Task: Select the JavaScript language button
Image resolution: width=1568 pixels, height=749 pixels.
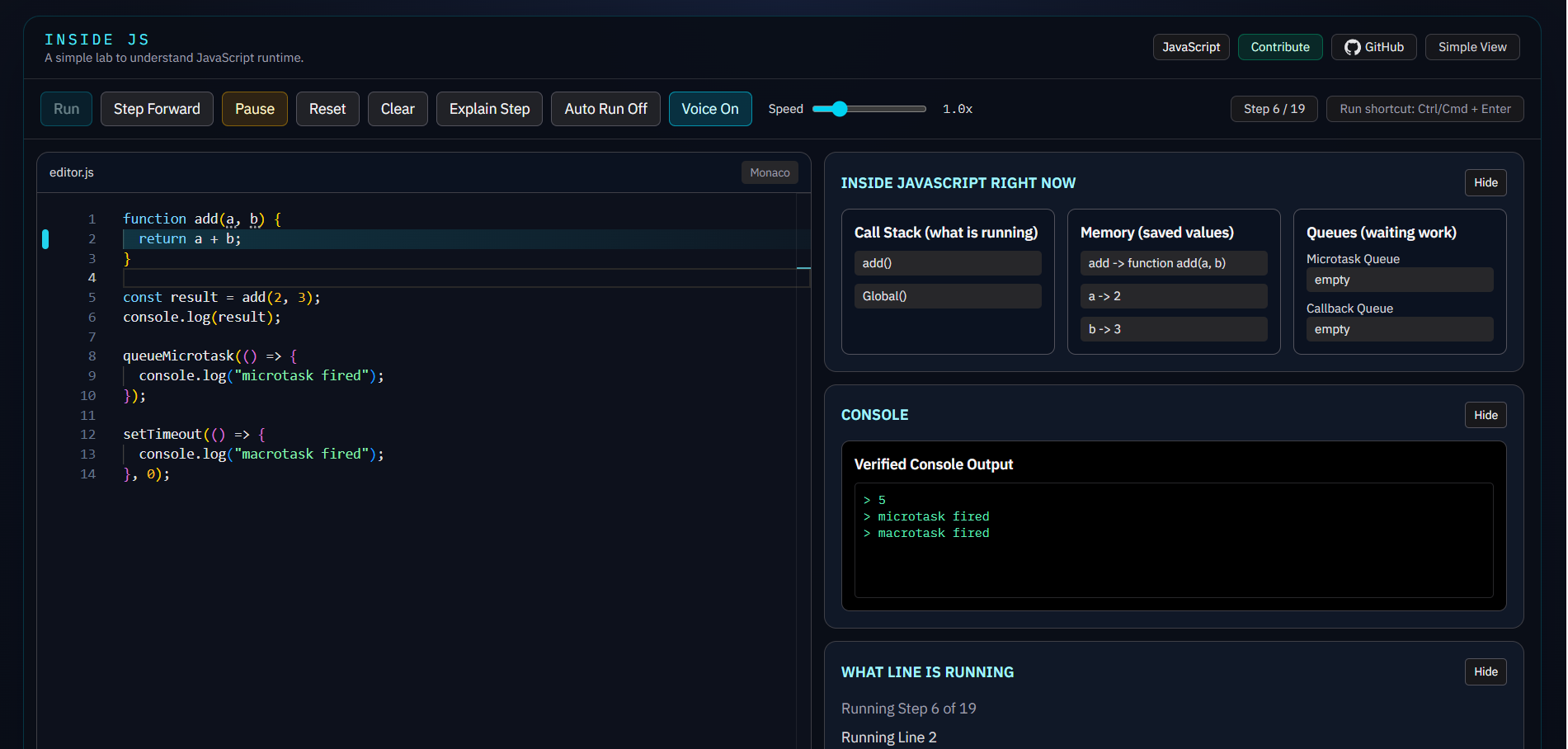Action: point(1190,47)
